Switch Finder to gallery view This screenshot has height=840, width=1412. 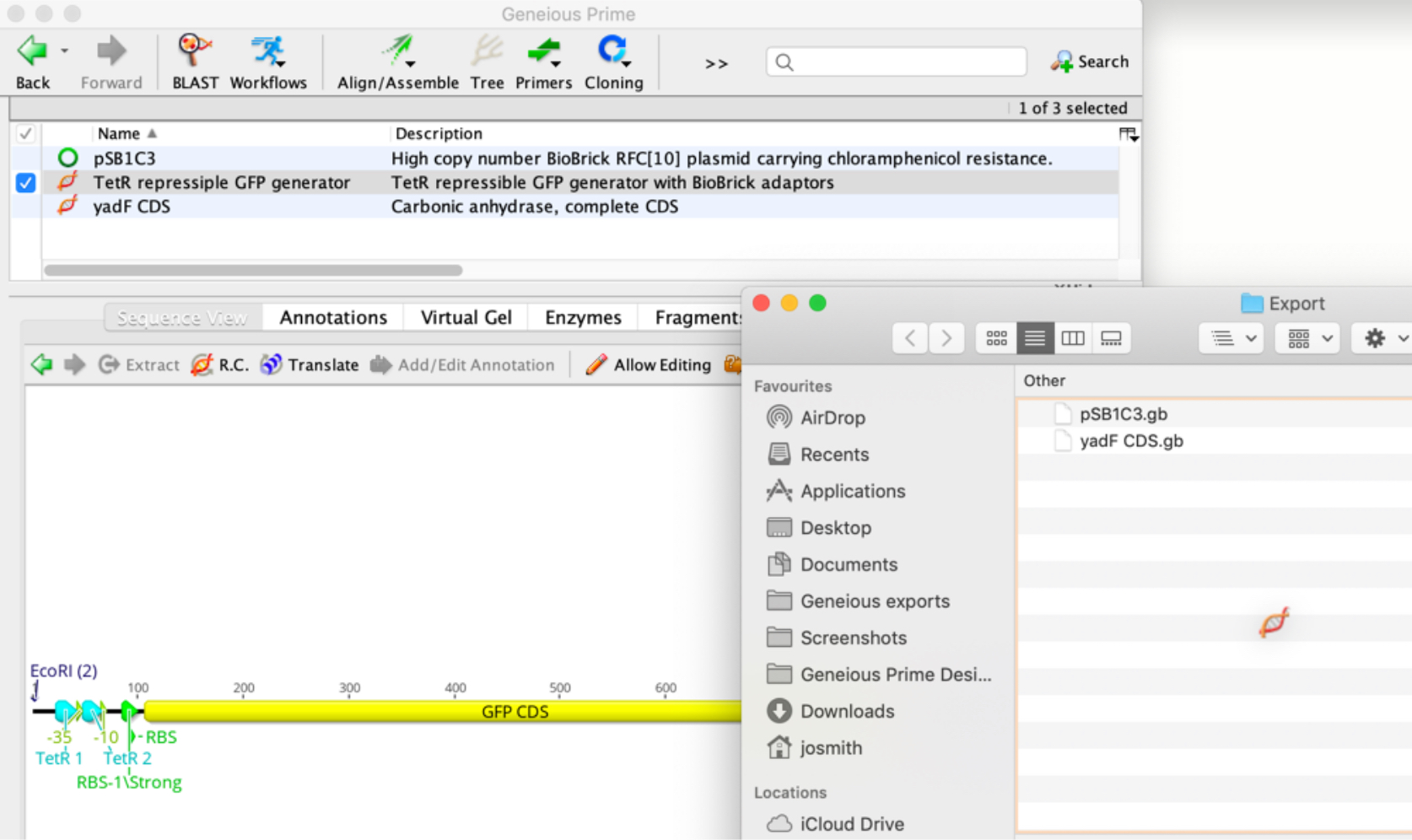coord(1111,338)
